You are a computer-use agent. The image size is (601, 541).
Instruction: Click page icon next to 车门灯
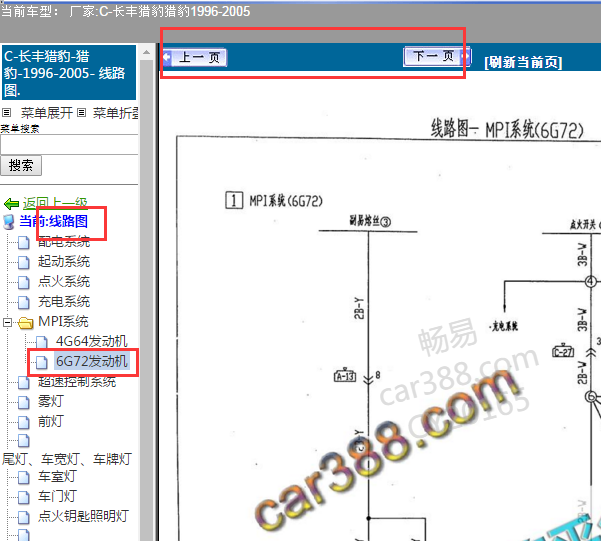point(24,497)
